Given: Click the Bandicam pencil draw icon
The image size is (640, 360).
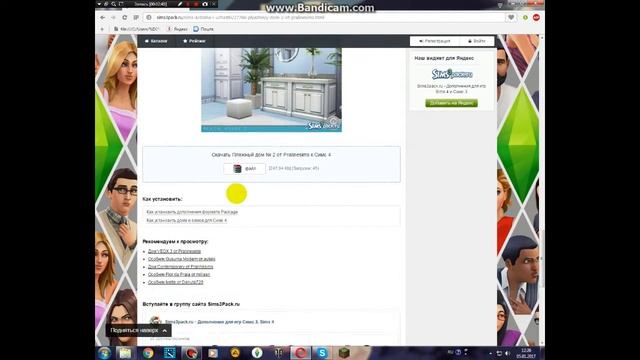Looking at the screenshot, I should tap(180, 4).
